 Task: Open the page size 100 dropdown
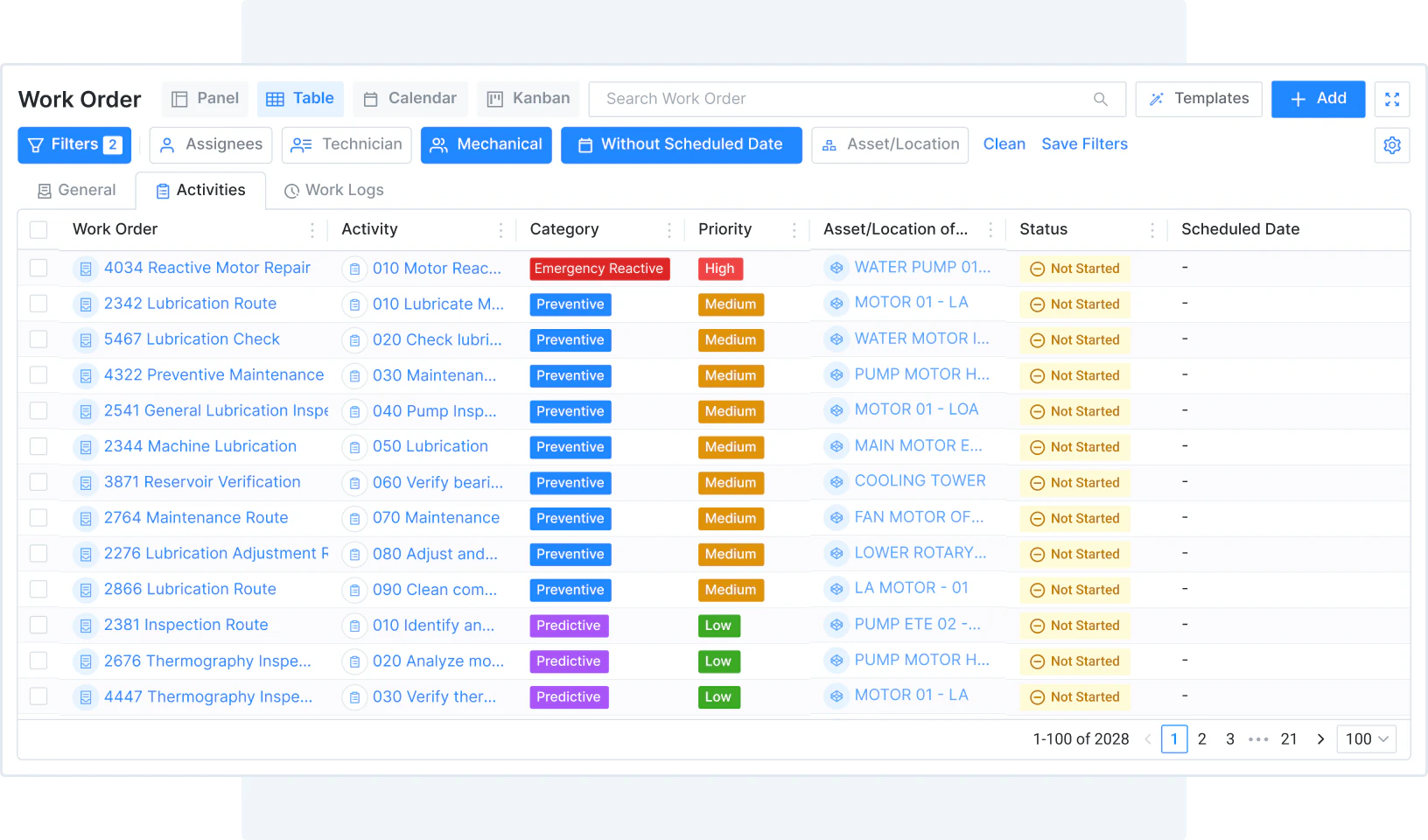1366,739
